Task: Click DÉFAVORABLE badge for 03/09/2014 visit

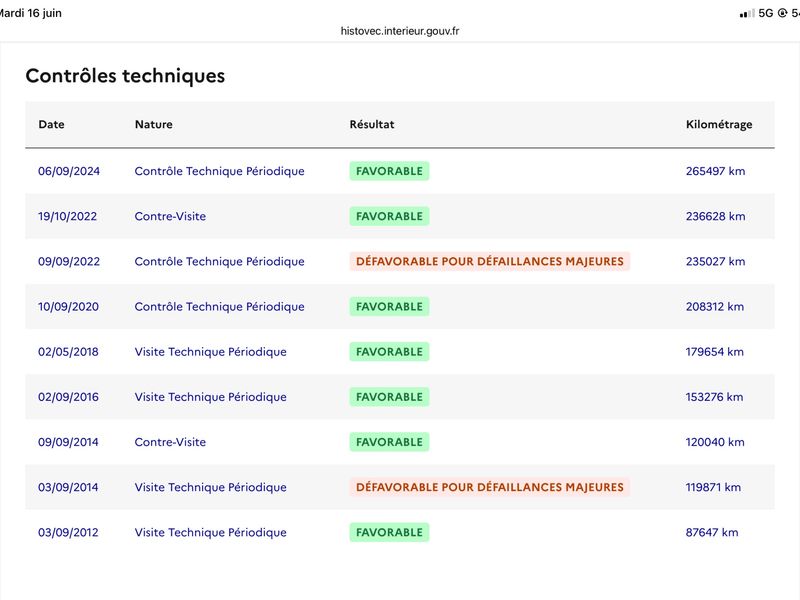Action: coord(490,487)
